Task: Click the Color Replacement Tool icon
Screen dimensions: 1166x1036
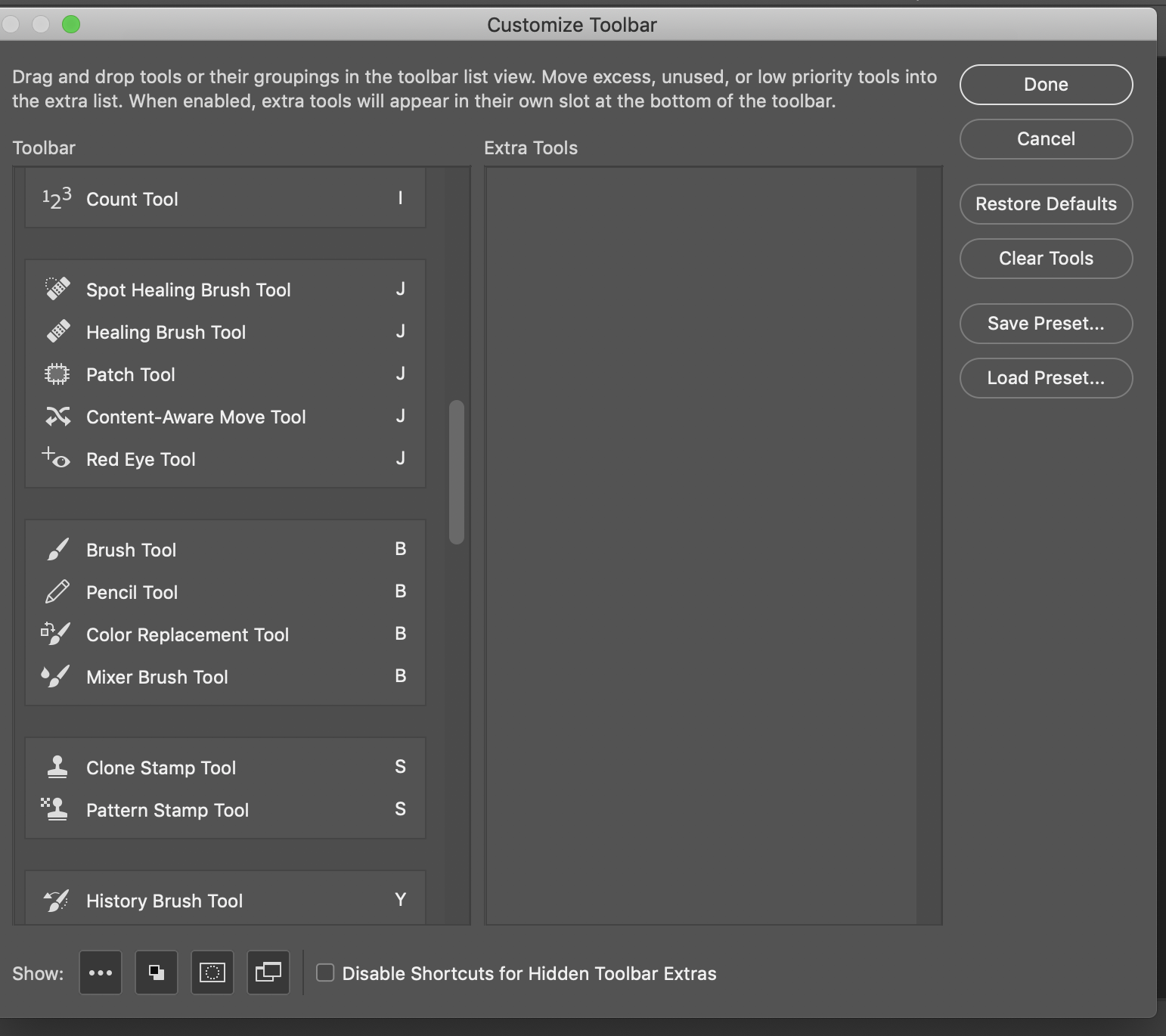Action: (x=56, y=633)
